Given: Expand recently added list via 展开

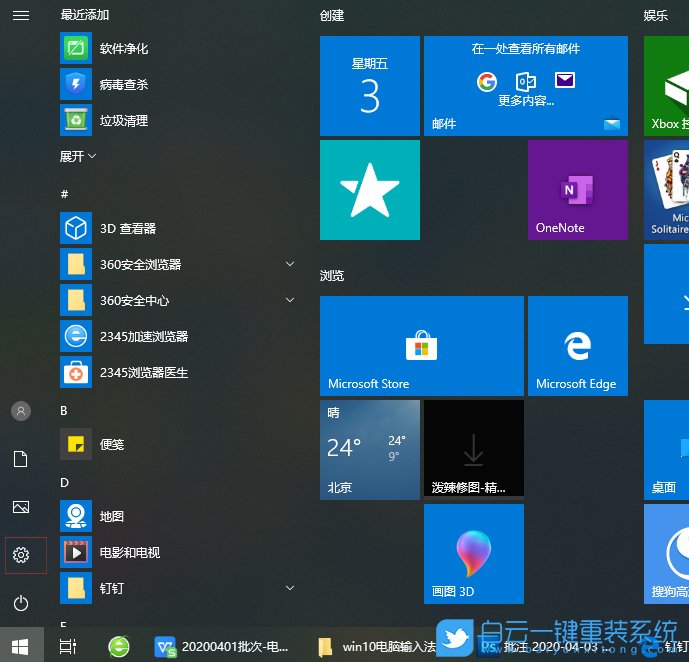Looking at the screenshot, I should pos(78,156).
